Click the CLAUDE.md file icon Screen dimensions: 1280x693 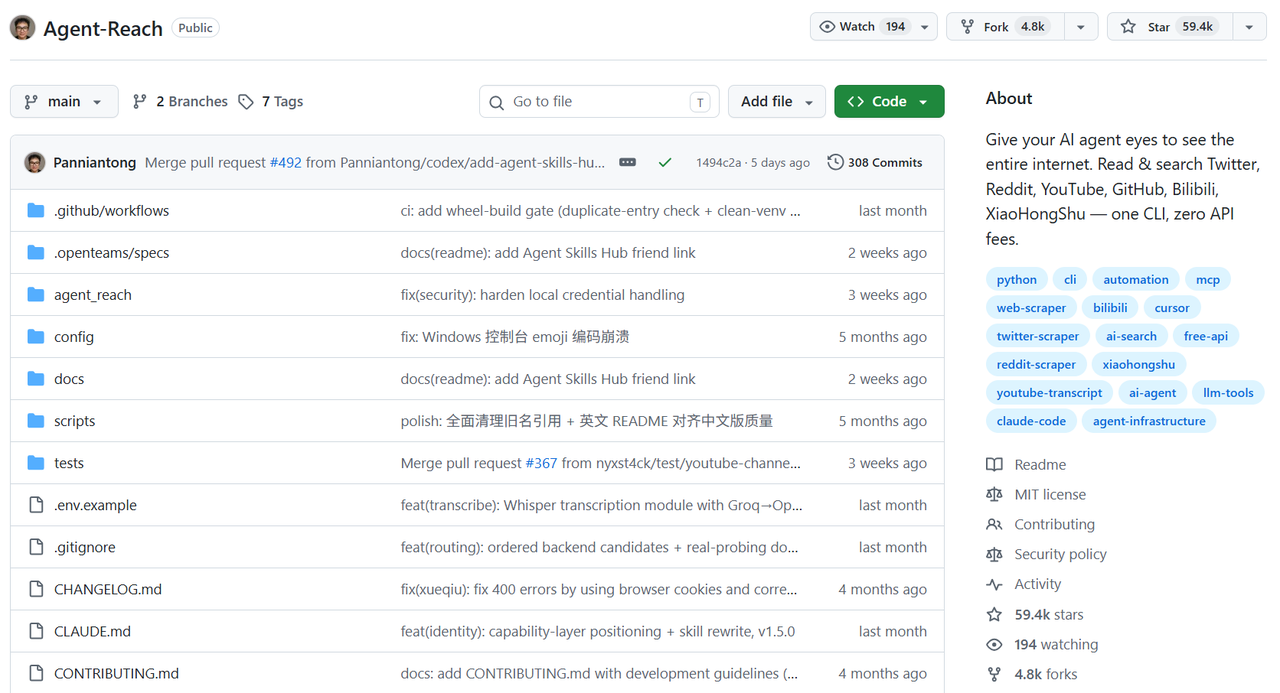[x=36, y=631]
